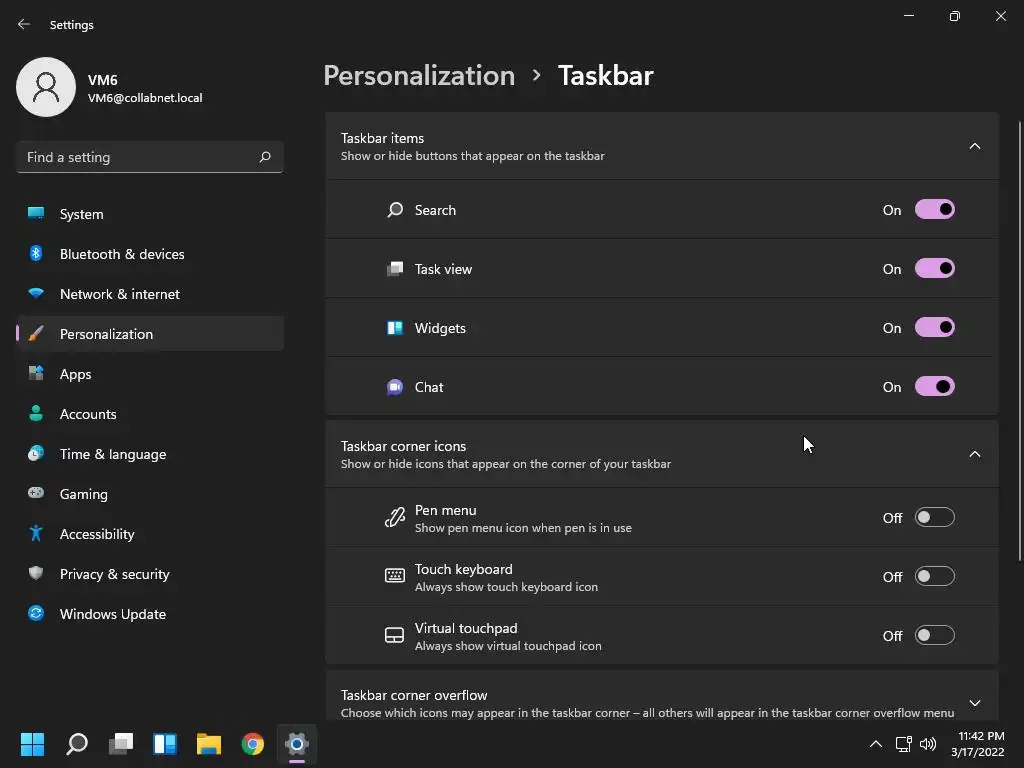Viewport: 1024px width, 768px height.
Task: Disable the Widgets toggle switch
Action: point(934,328)
